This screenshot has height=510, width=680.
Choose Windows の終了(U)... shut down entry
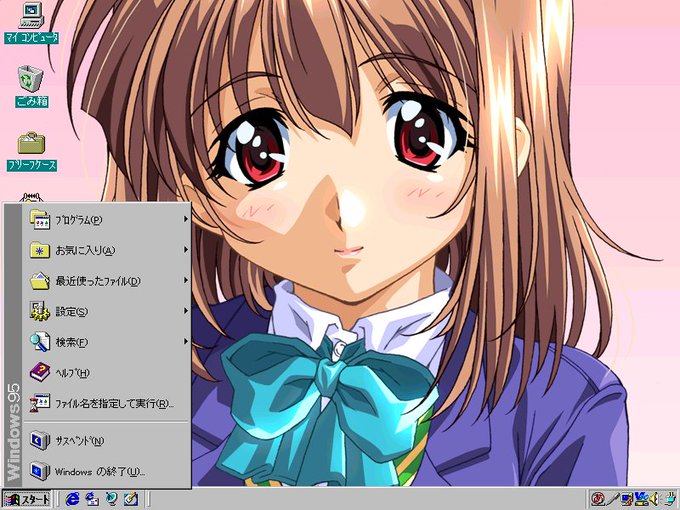(x=107, y=471)
